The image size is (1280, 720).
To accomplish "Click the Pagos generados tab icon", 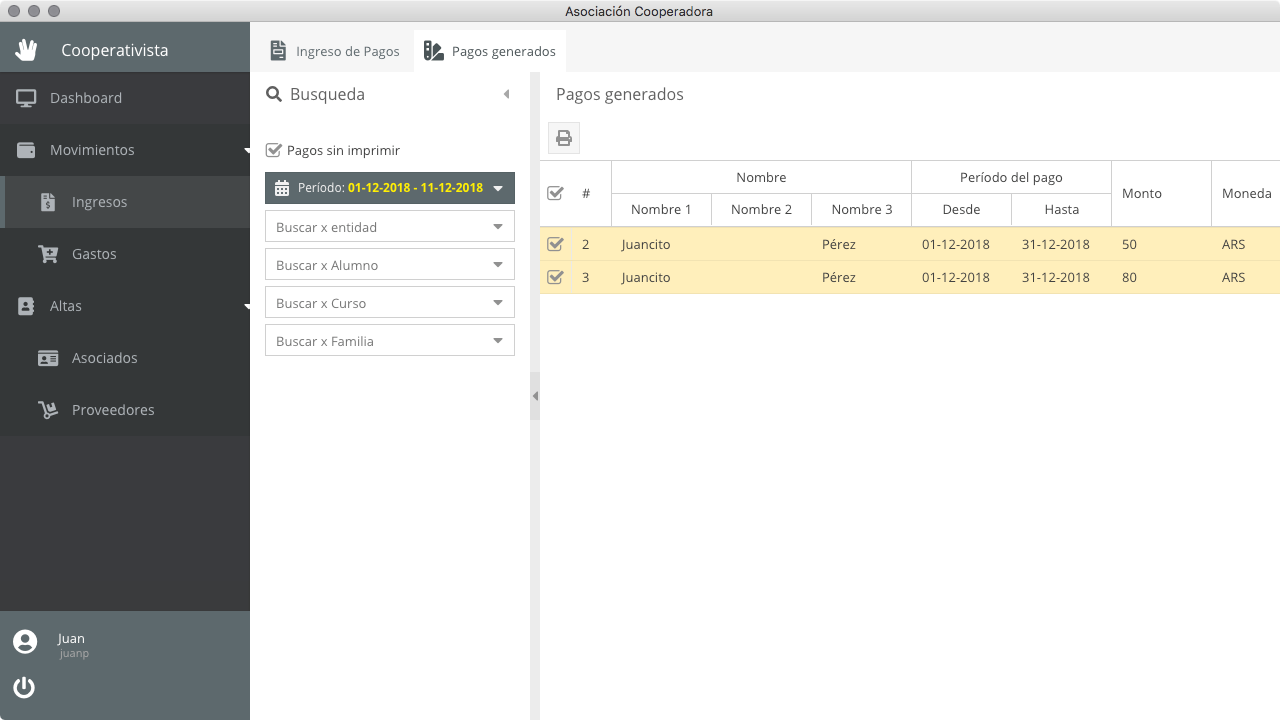I will pos(433,51).
